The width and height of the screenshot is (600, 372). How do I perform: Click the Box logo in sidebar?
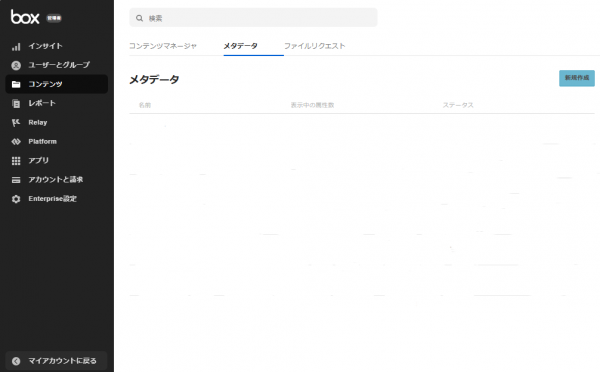click(x=25, y=17)
